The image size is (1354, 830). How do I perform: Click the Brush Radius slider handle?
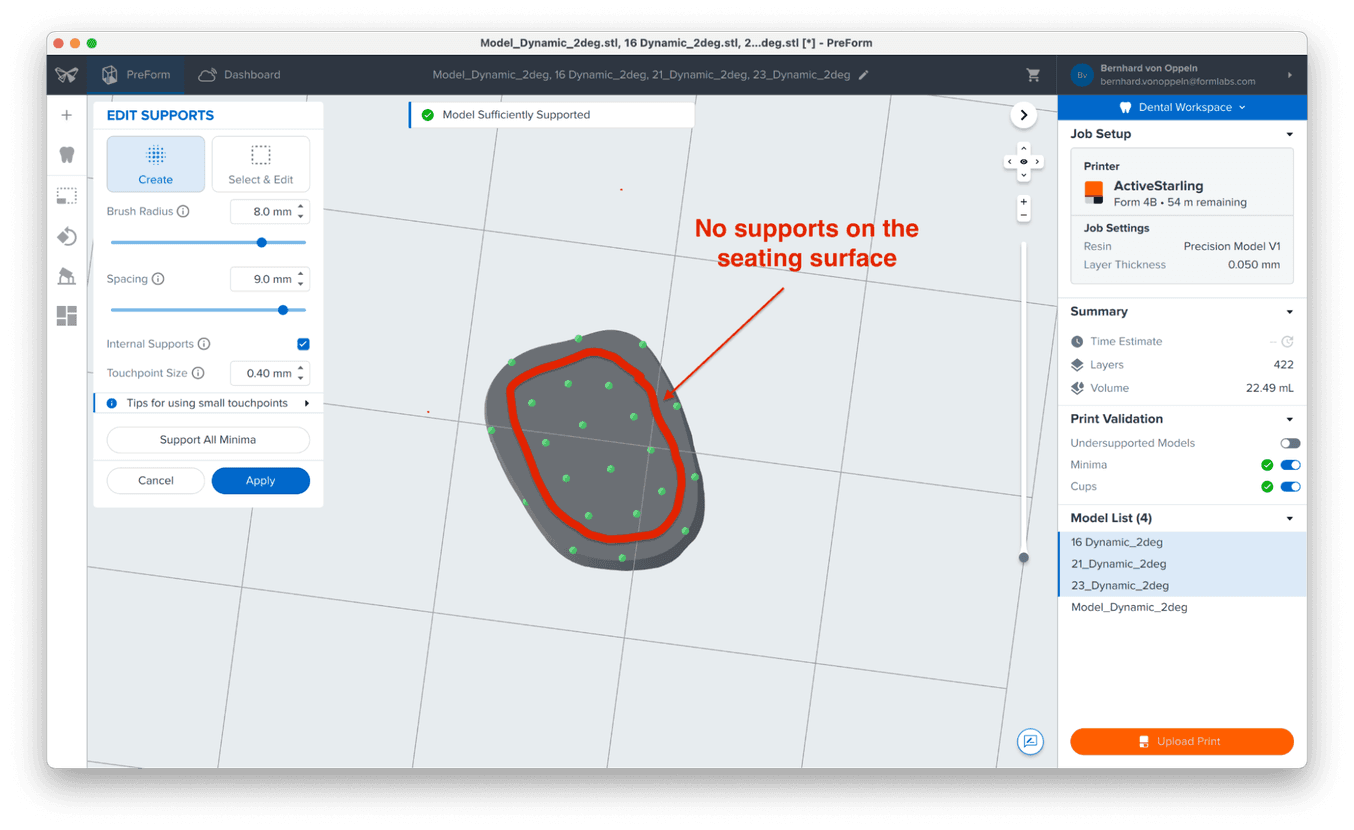[x=262, y=242]
